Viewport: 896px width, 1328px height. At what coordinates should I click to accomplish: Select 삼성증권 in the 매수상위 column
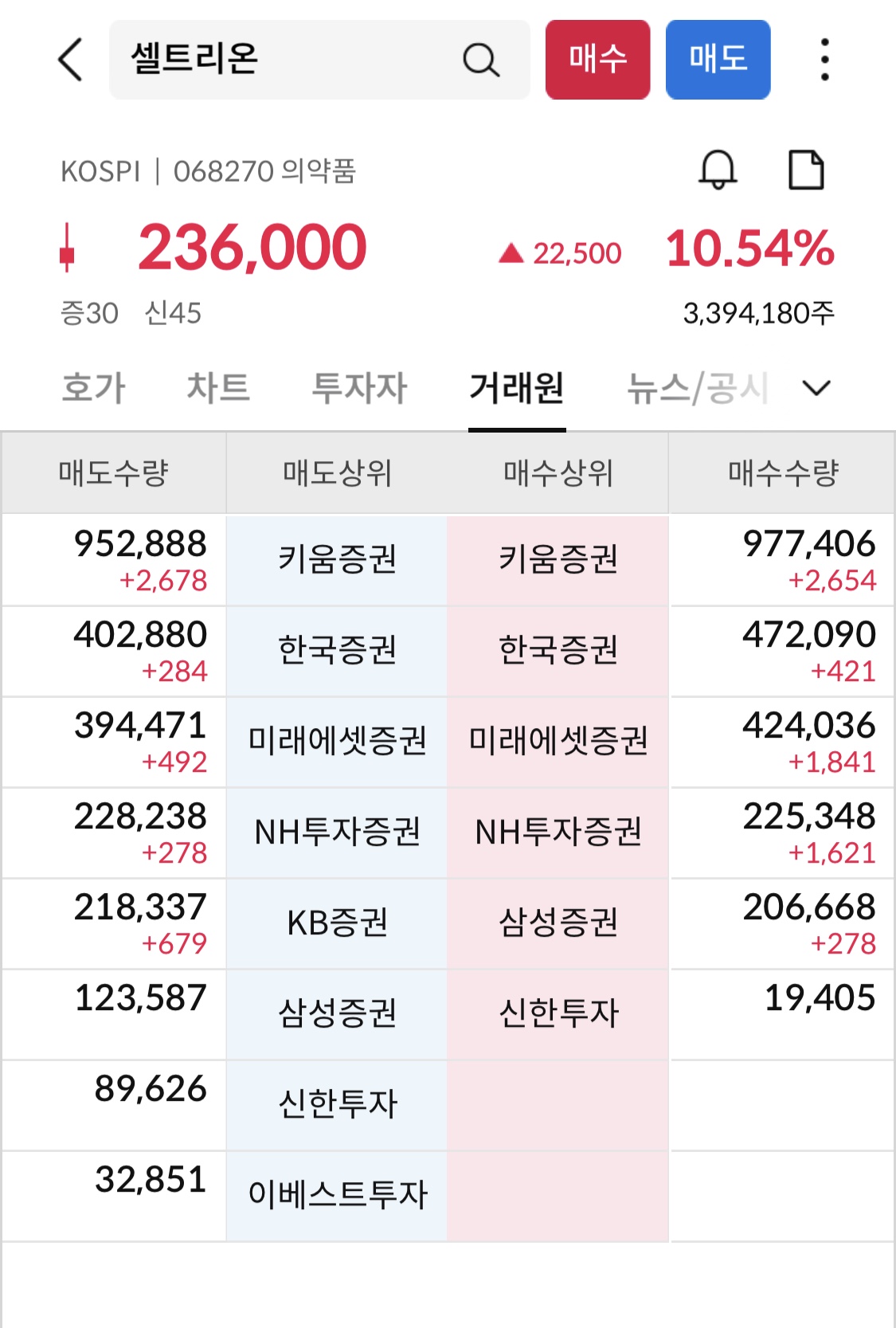click(558, 923)
